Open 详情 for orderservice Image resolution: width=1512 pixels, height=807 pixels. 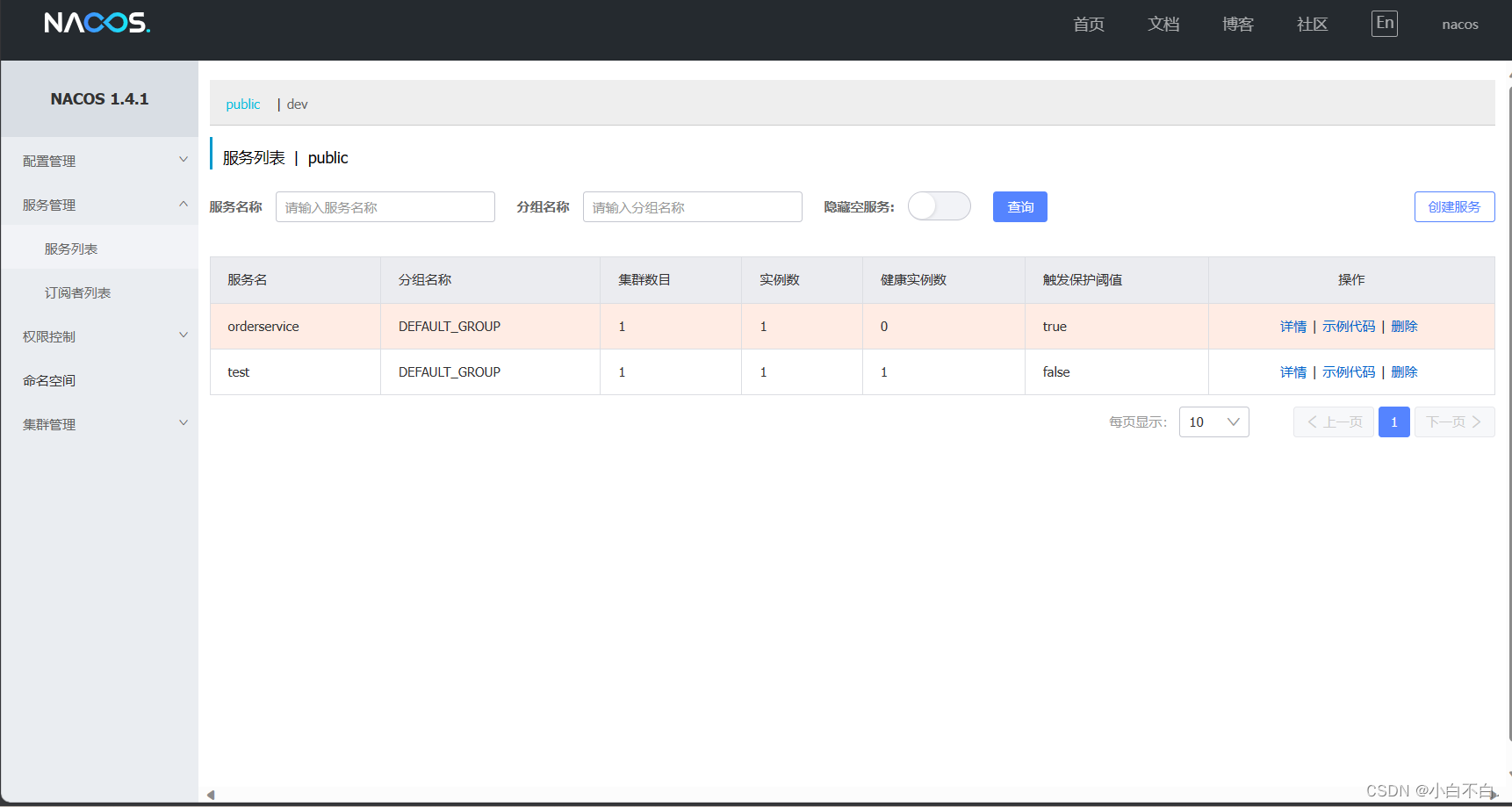1293,327
